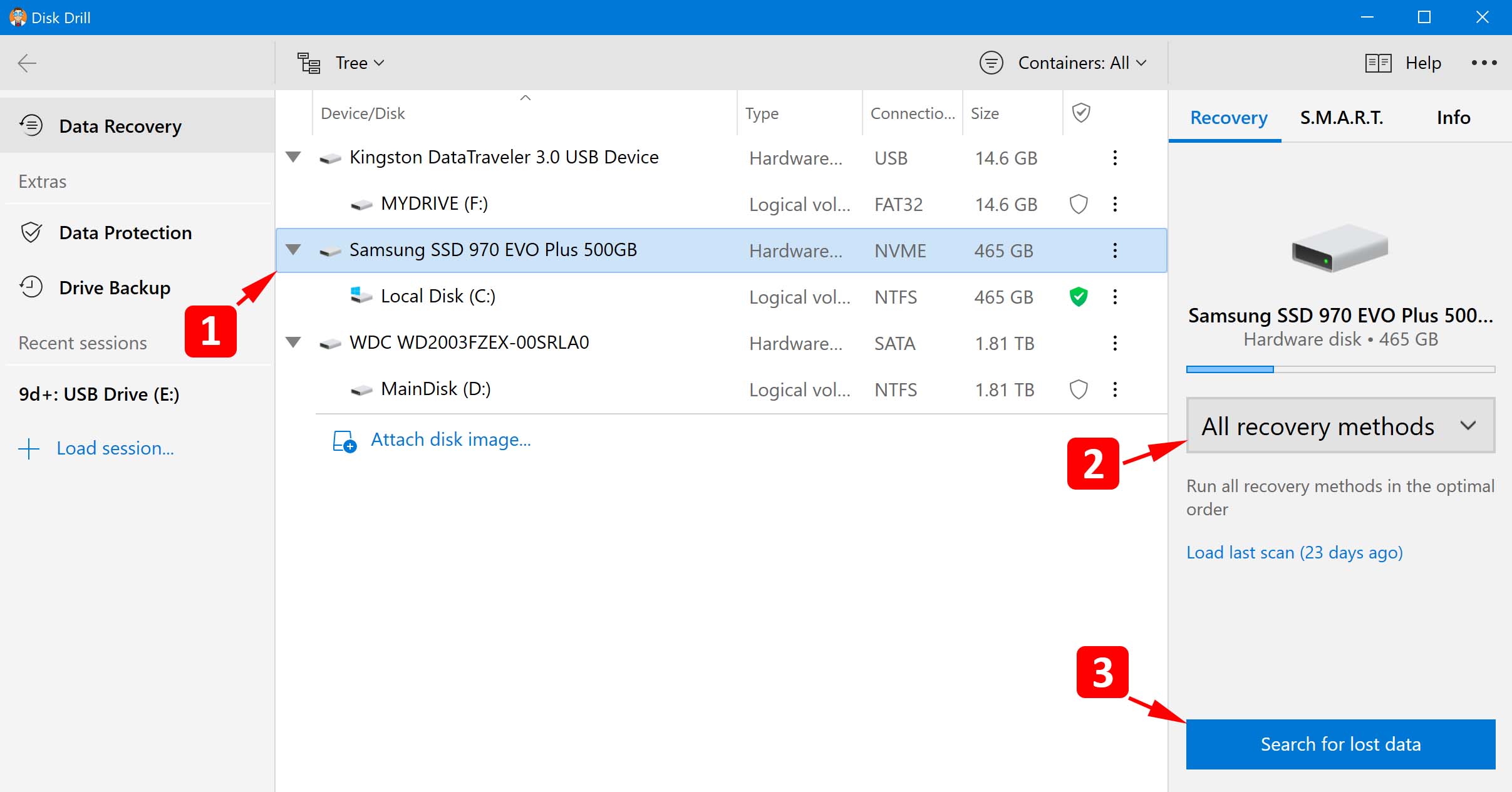Click the Disk Drill app logo
The height and width of the screenshot is (792, 1512).
click(x=18, y=17)
